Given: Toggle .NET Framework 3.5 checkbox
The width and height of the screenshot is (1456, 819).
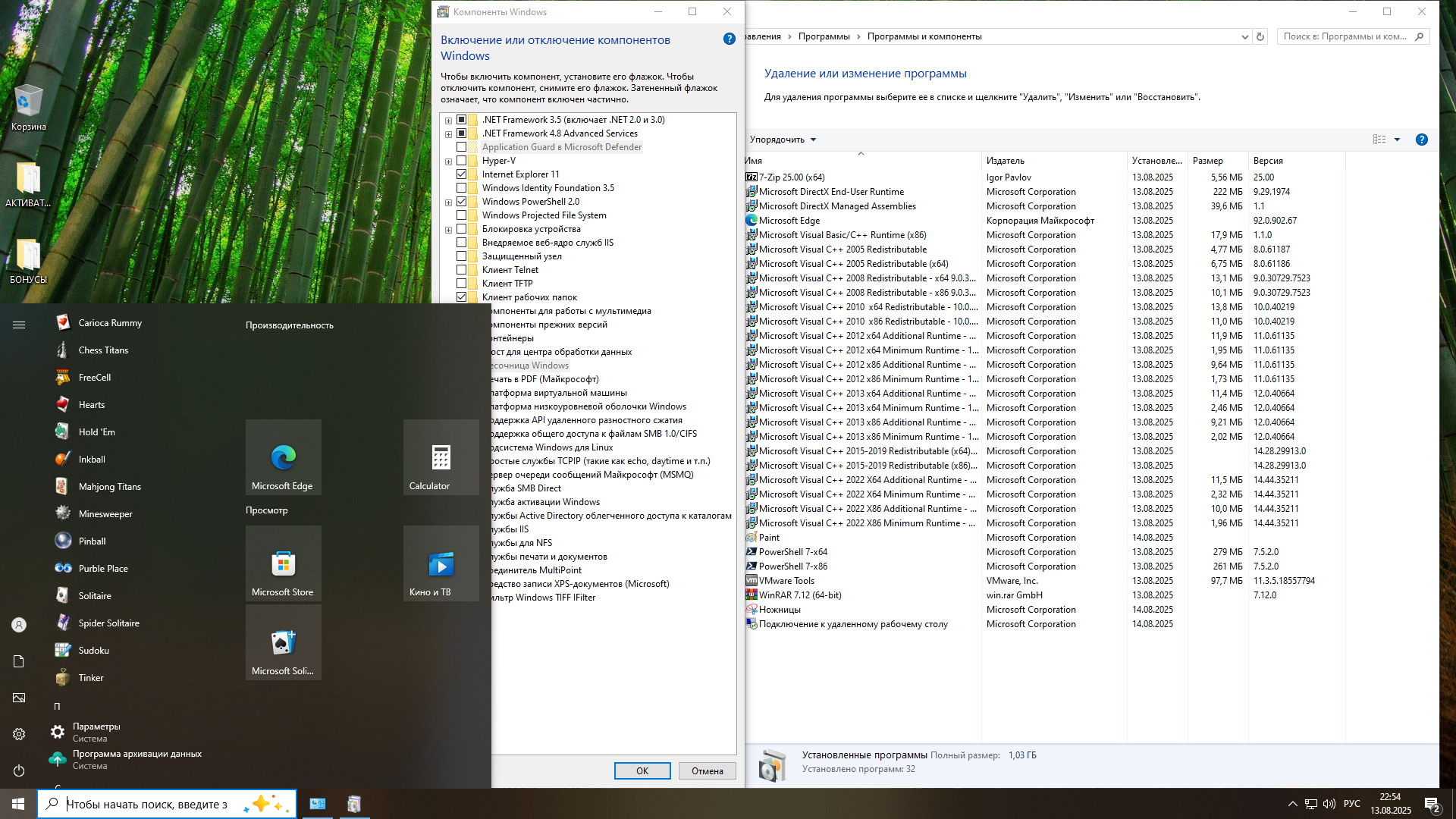Looking at the screenshot, I should pos(461,120).
